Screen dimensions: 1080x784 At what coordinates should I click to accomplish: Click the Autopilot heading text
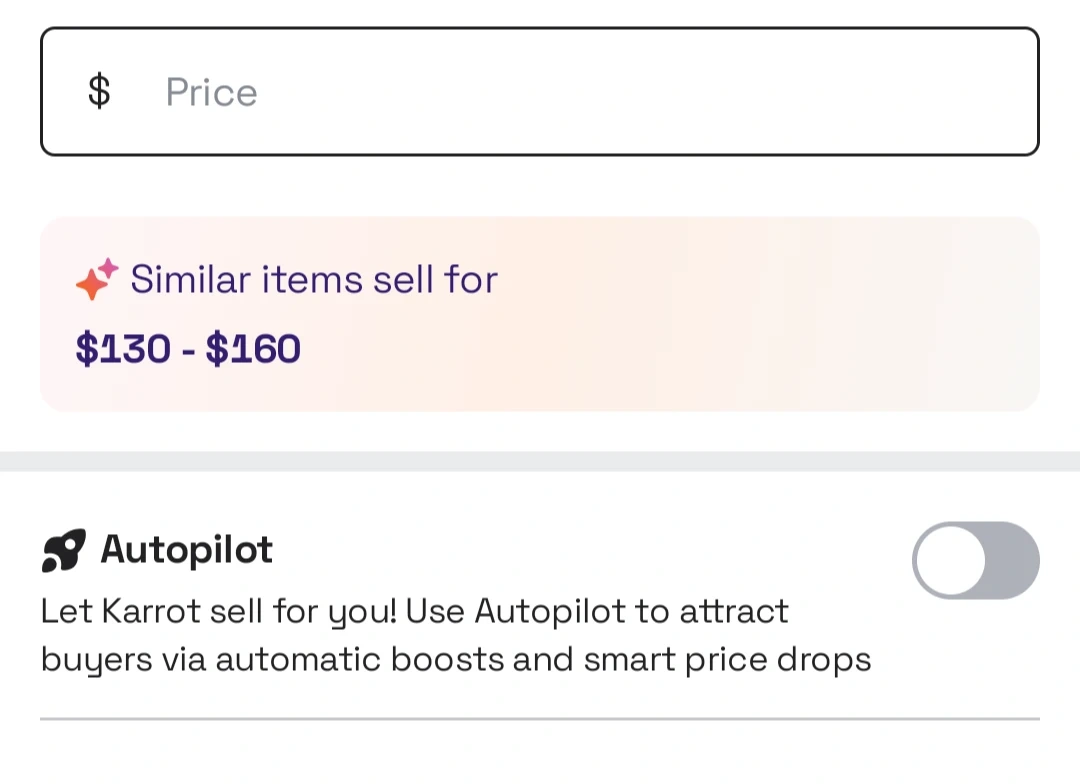(187, 549)
